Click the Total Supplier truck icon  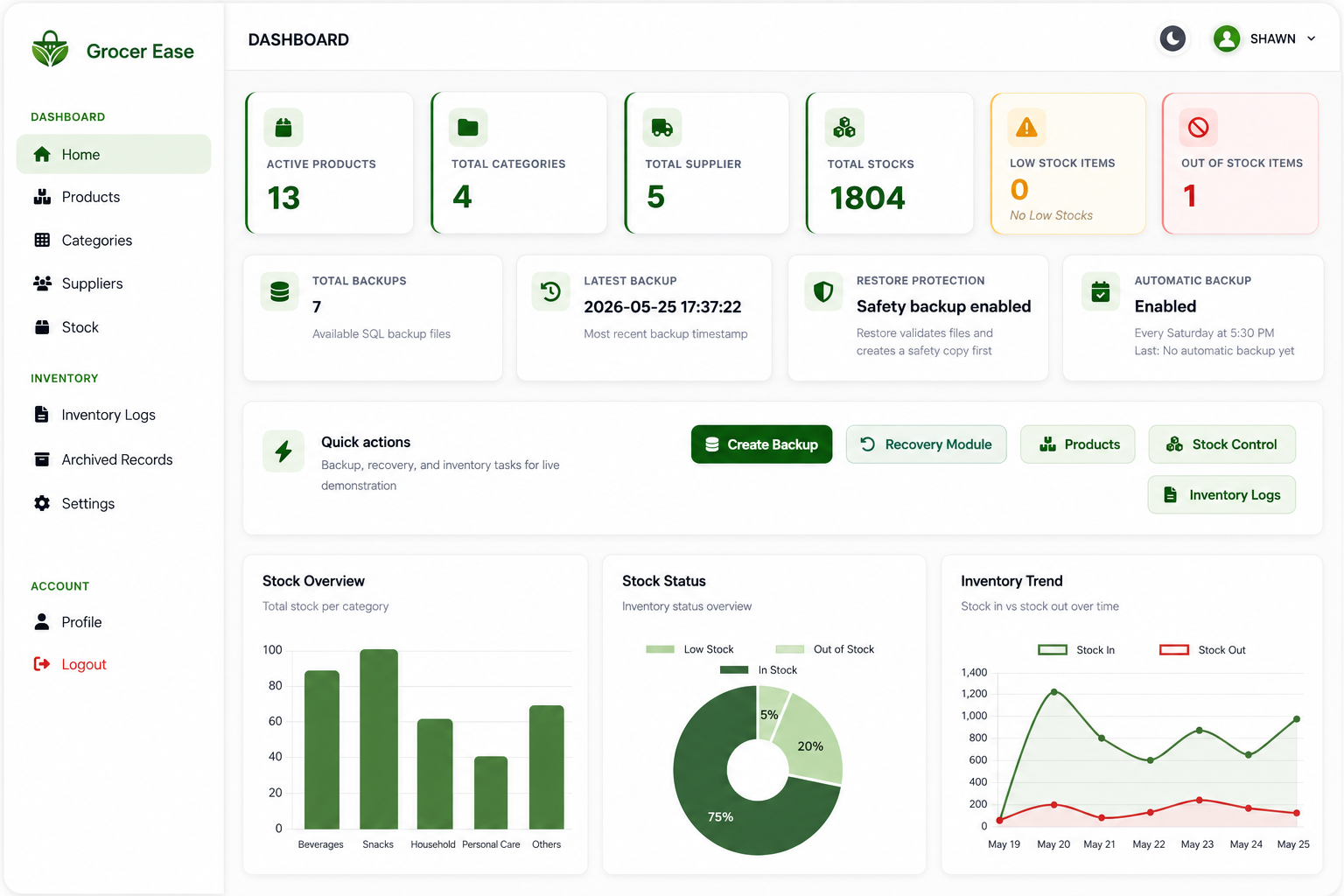pos(662,128)
